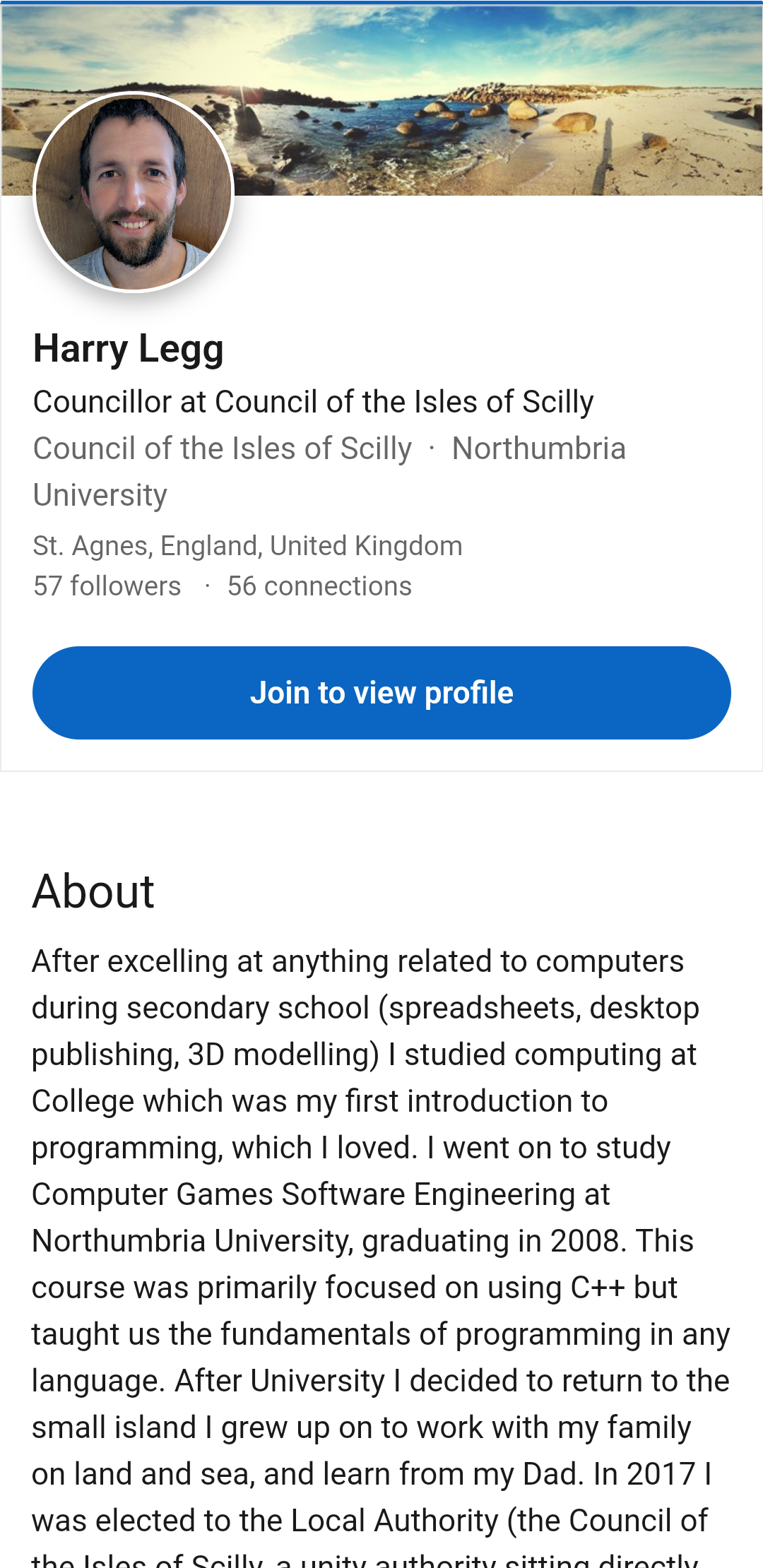Click the 'during secondary school (spreadsheets' text line
Screen dimensions: 763x1568
click(365, 1008)
